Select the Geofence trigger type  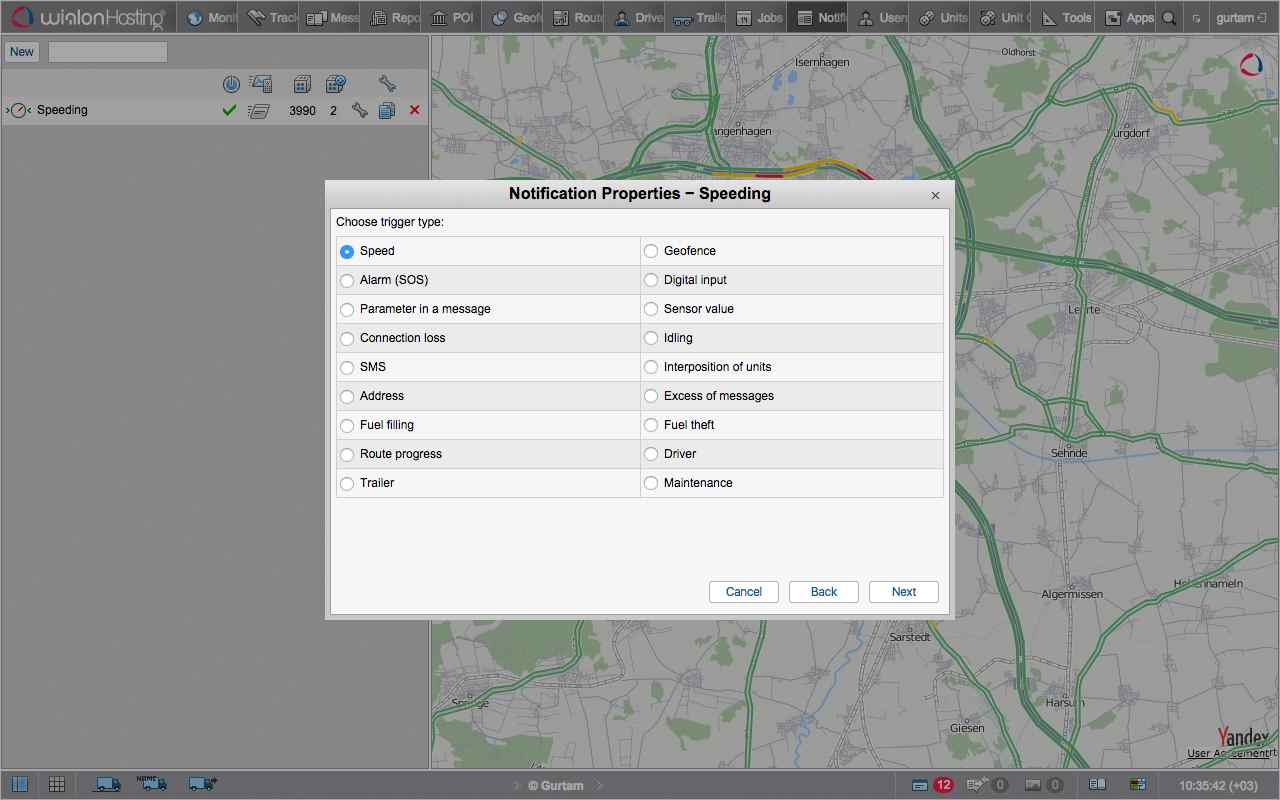[x=651, y=251]
